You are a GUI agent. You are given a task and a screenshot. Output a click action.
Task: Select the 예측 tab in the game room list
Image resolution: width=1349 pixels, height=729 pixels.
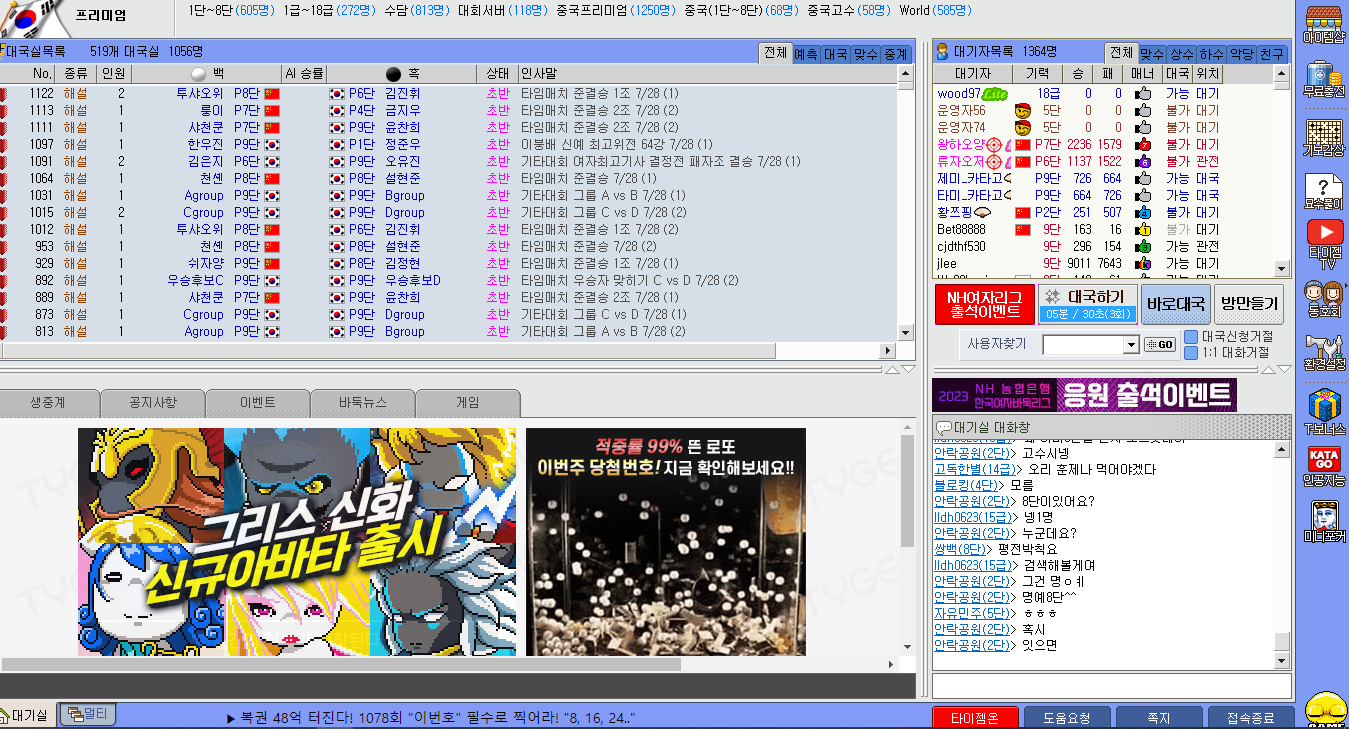coord(806,55)
